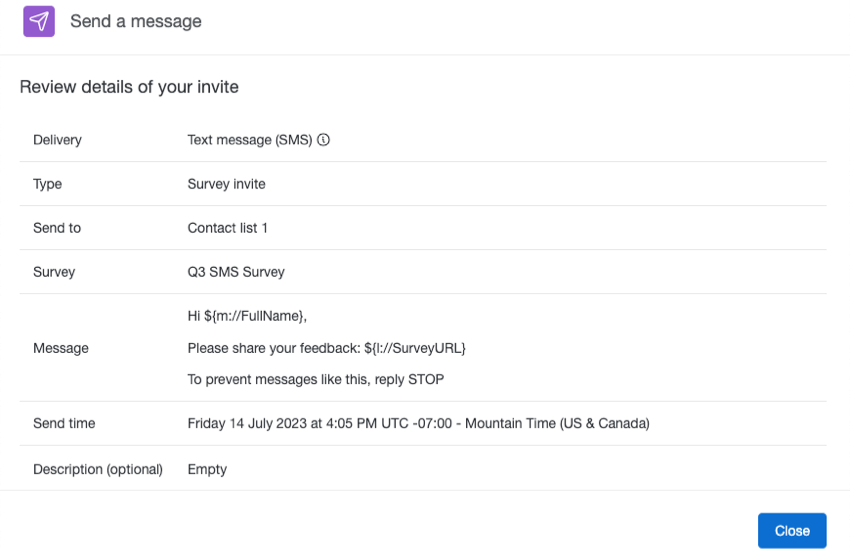Click the info icon beside Text message (SMS)
Viewport: 850px width, 555px height.
(x=324, y=140)
